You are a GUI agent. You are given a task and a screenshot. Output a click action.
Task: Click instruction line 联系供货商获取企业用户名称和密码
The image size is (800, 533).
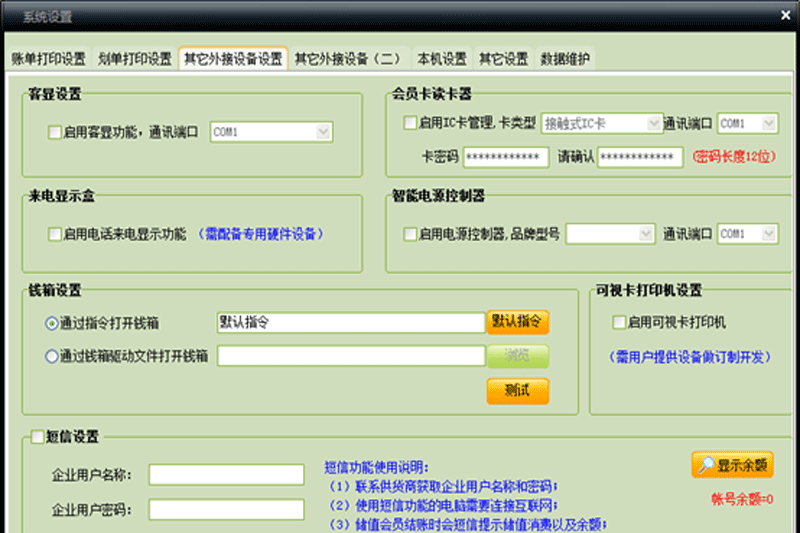[x=443, y=486]
